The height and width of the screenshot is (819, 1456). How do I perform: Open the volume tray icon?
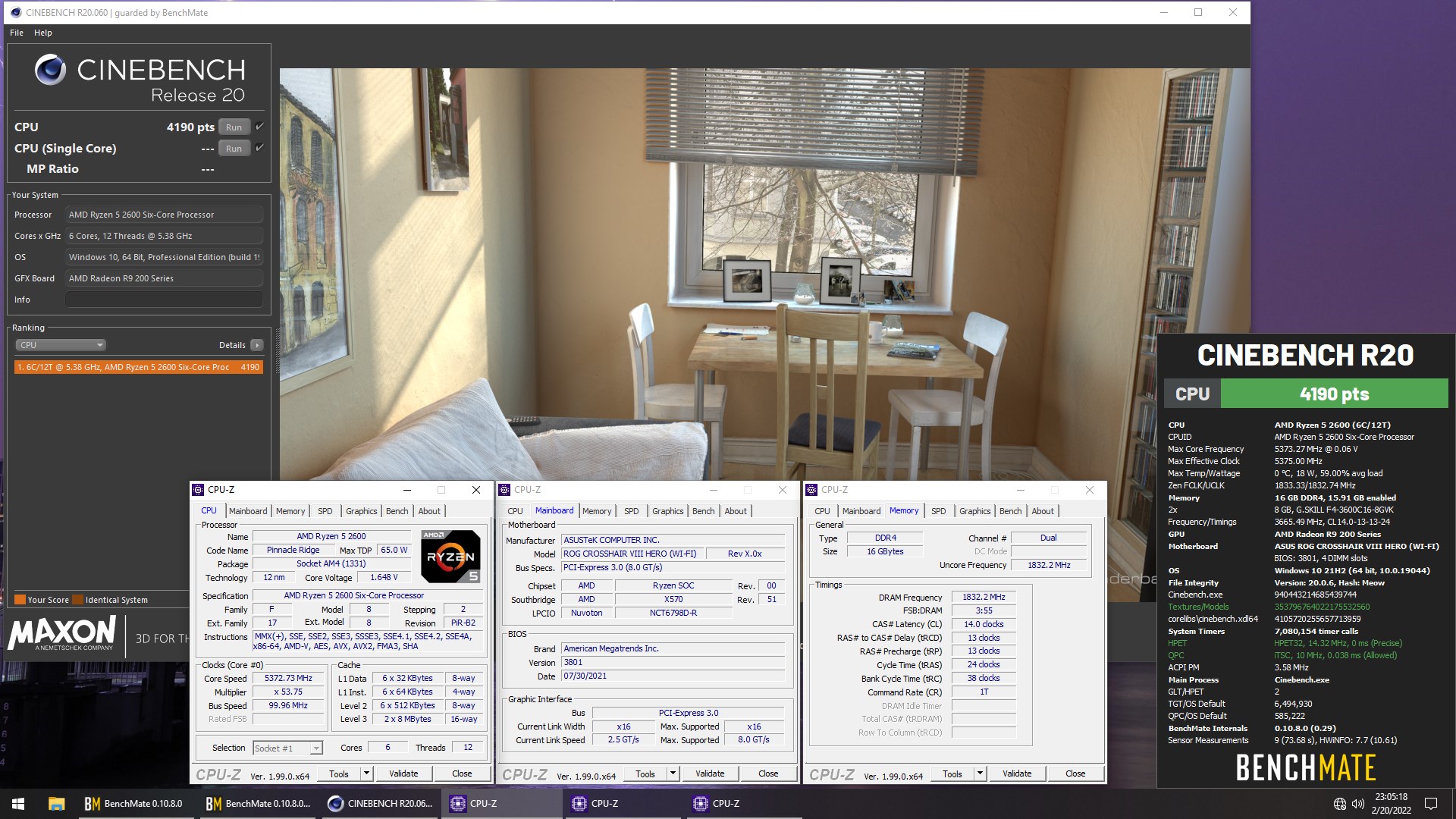1357,804
